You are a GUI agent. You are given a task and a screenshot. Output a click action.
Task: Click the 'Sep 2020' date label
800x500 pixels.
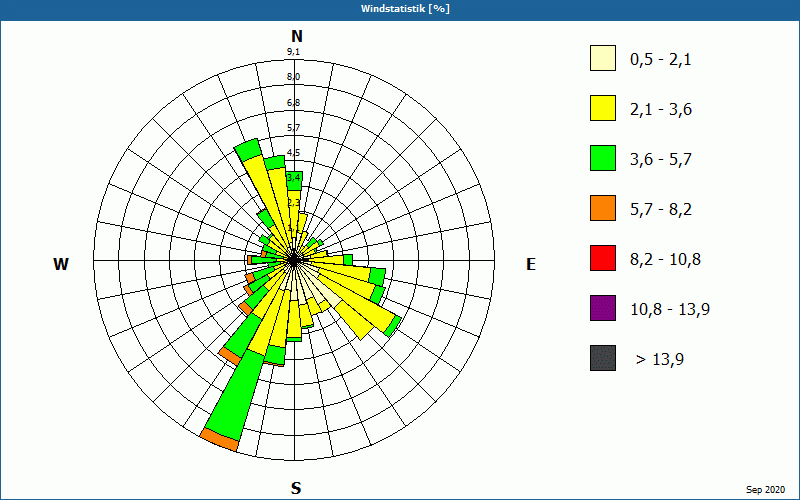point(765,490)
